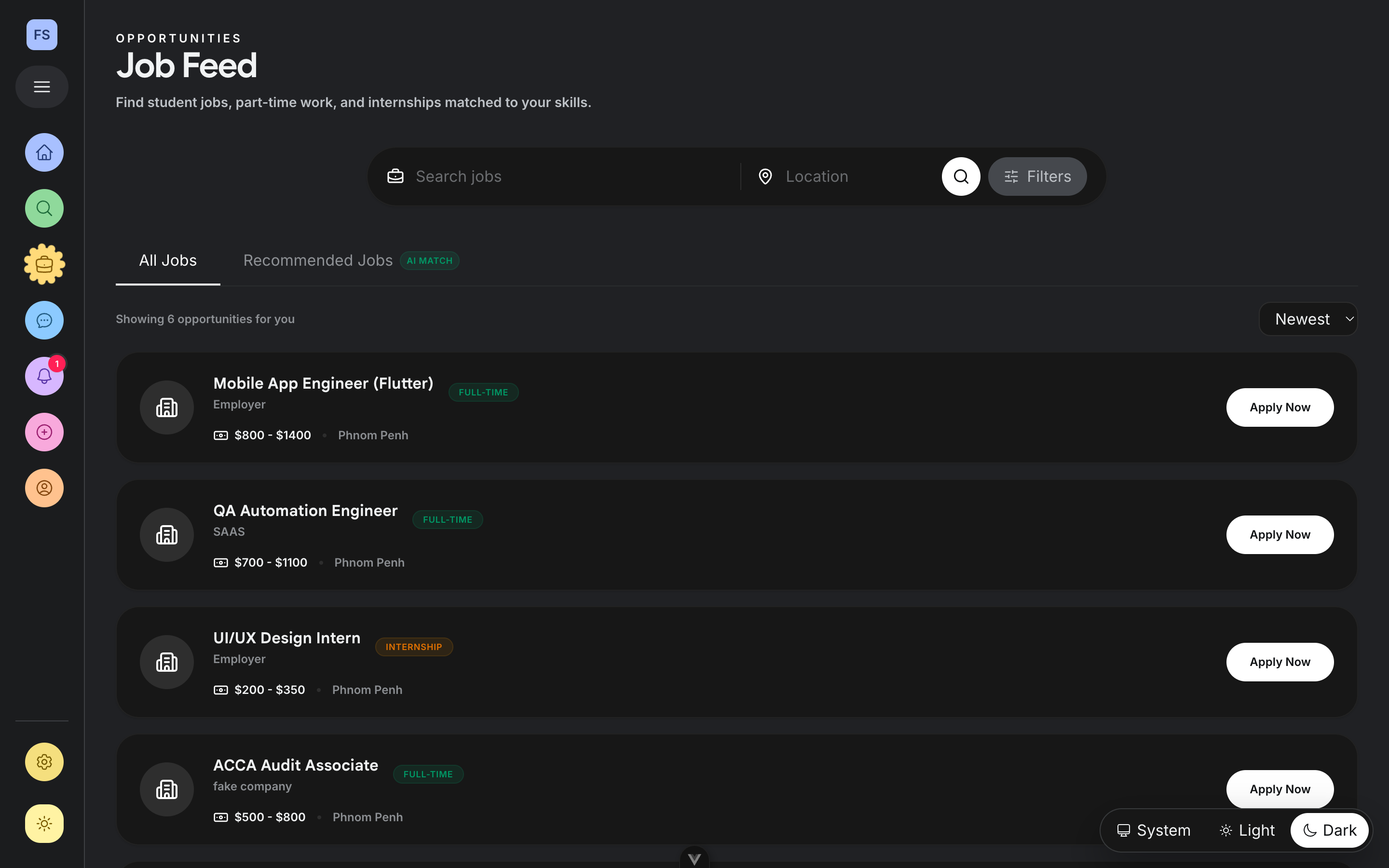Expand the sidebar hamburger menu
The height and width of the screenshot is (868, 1389).
pyautogui.click(x=42, y=87)
